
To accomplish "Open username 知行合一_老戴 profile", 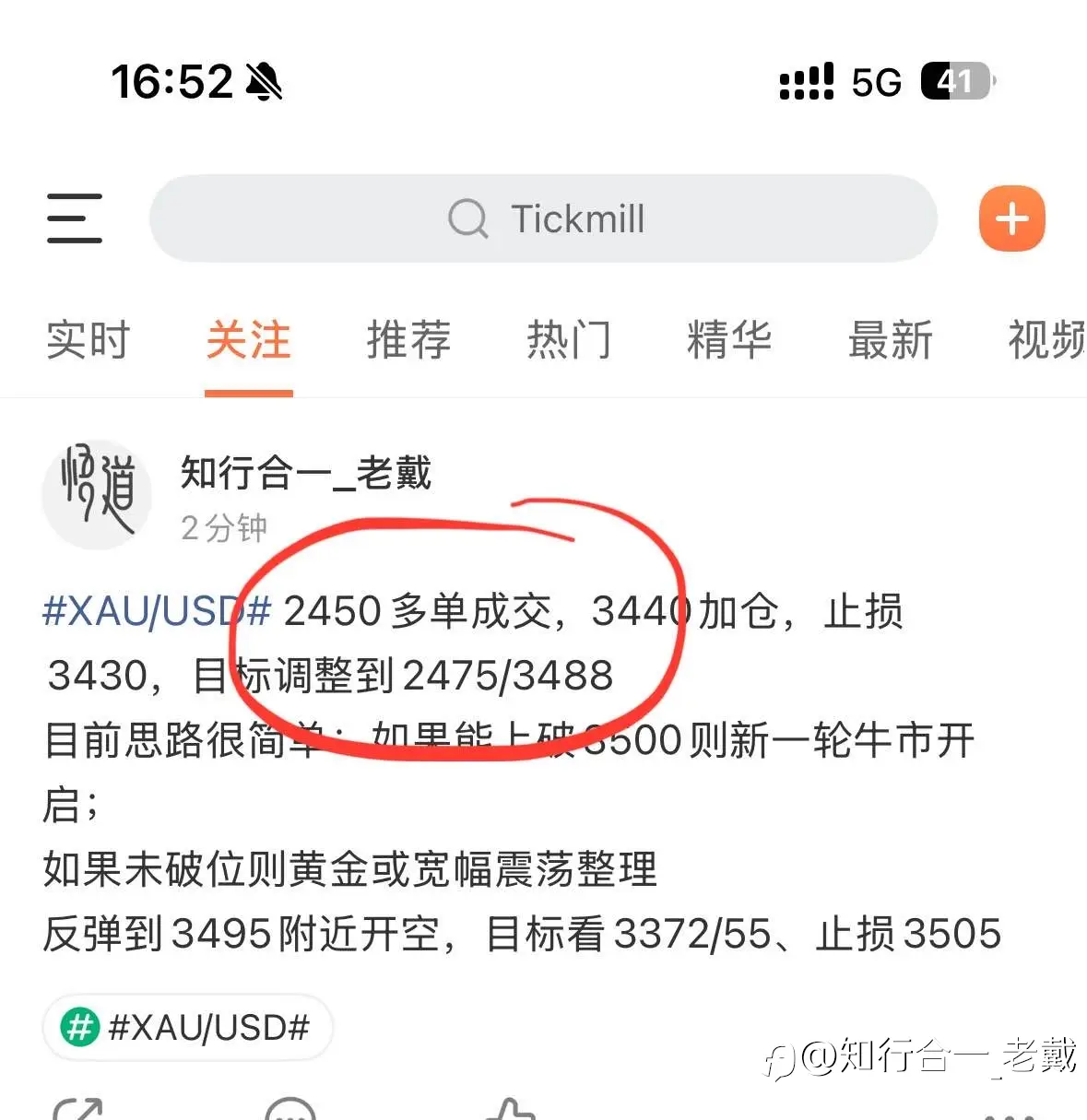I will (306, 473).
